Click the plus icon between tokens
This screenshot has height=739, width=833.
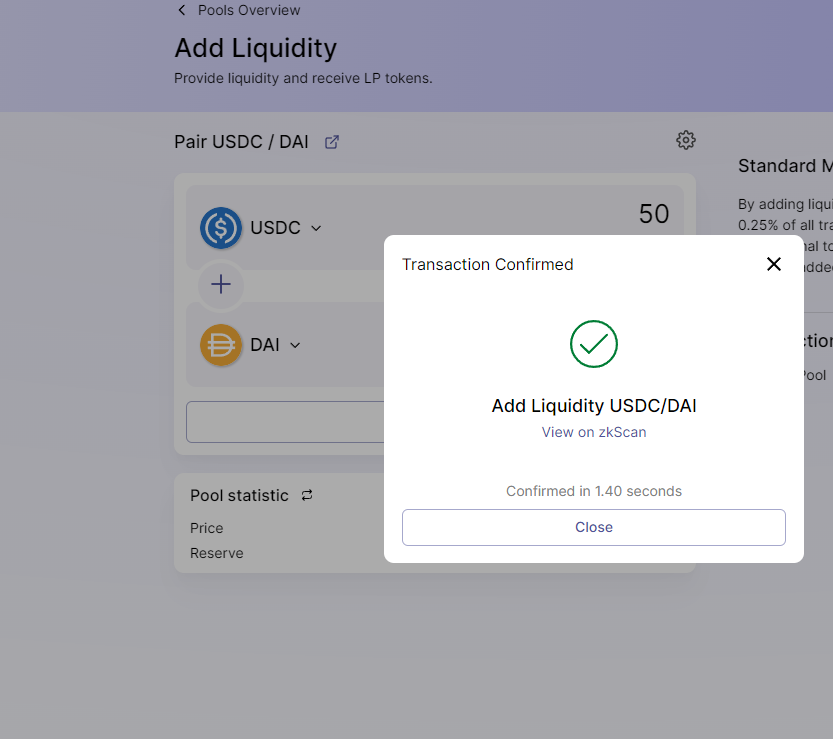tap(221, 285)
